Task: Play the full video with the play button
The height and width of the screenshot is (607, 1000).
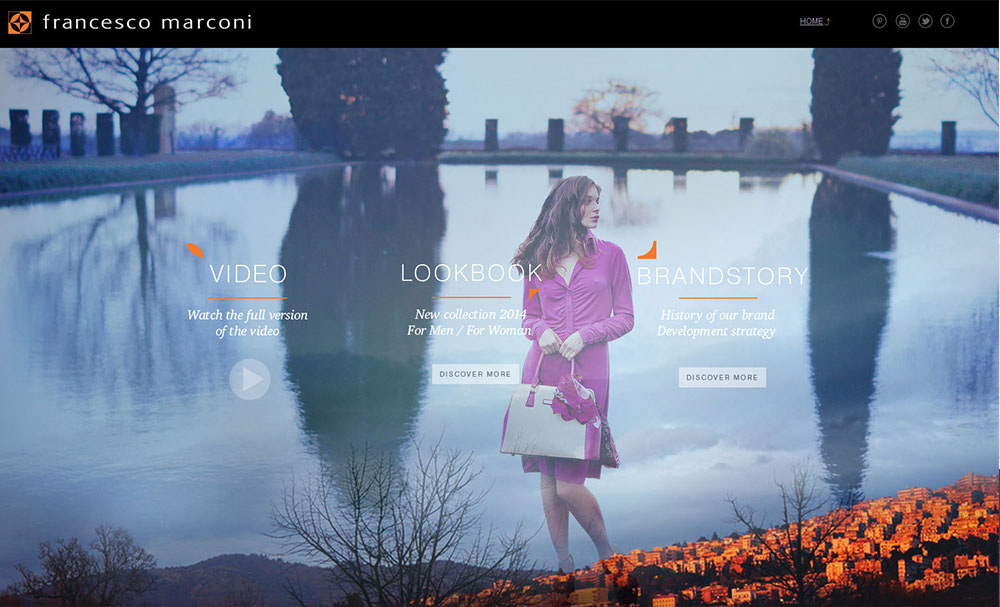Action: [x=249, y=379]
